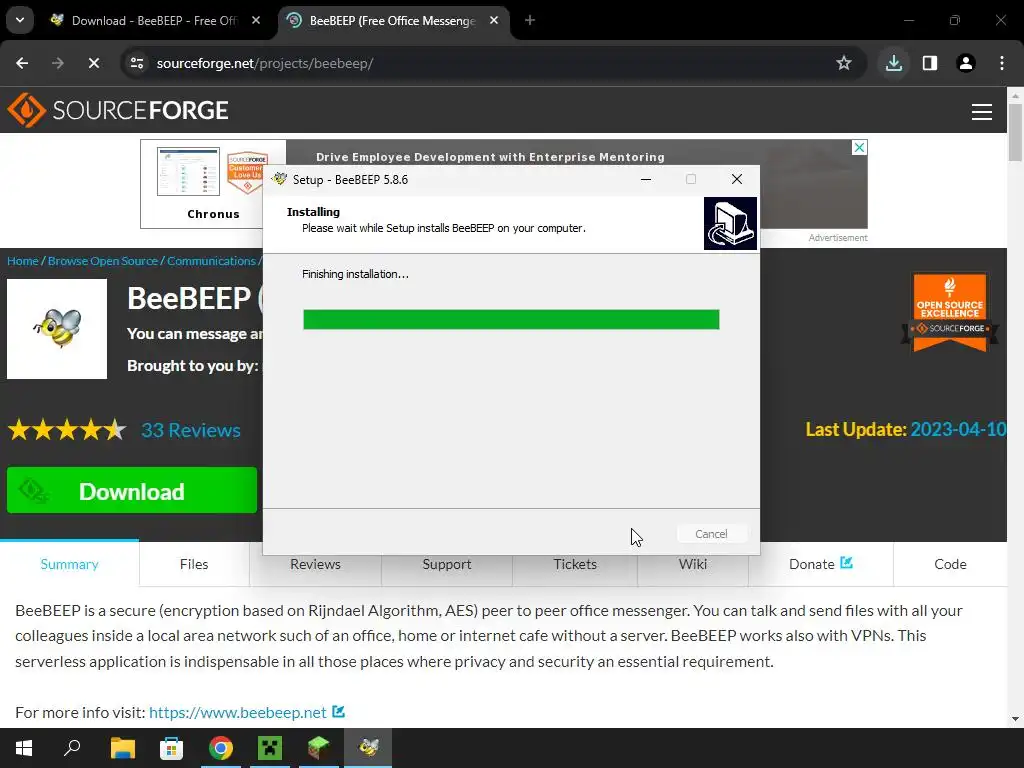This screenshot has width=1024, height=768.
Task: View site information icon in address bar
Action: tap(137, 63)
